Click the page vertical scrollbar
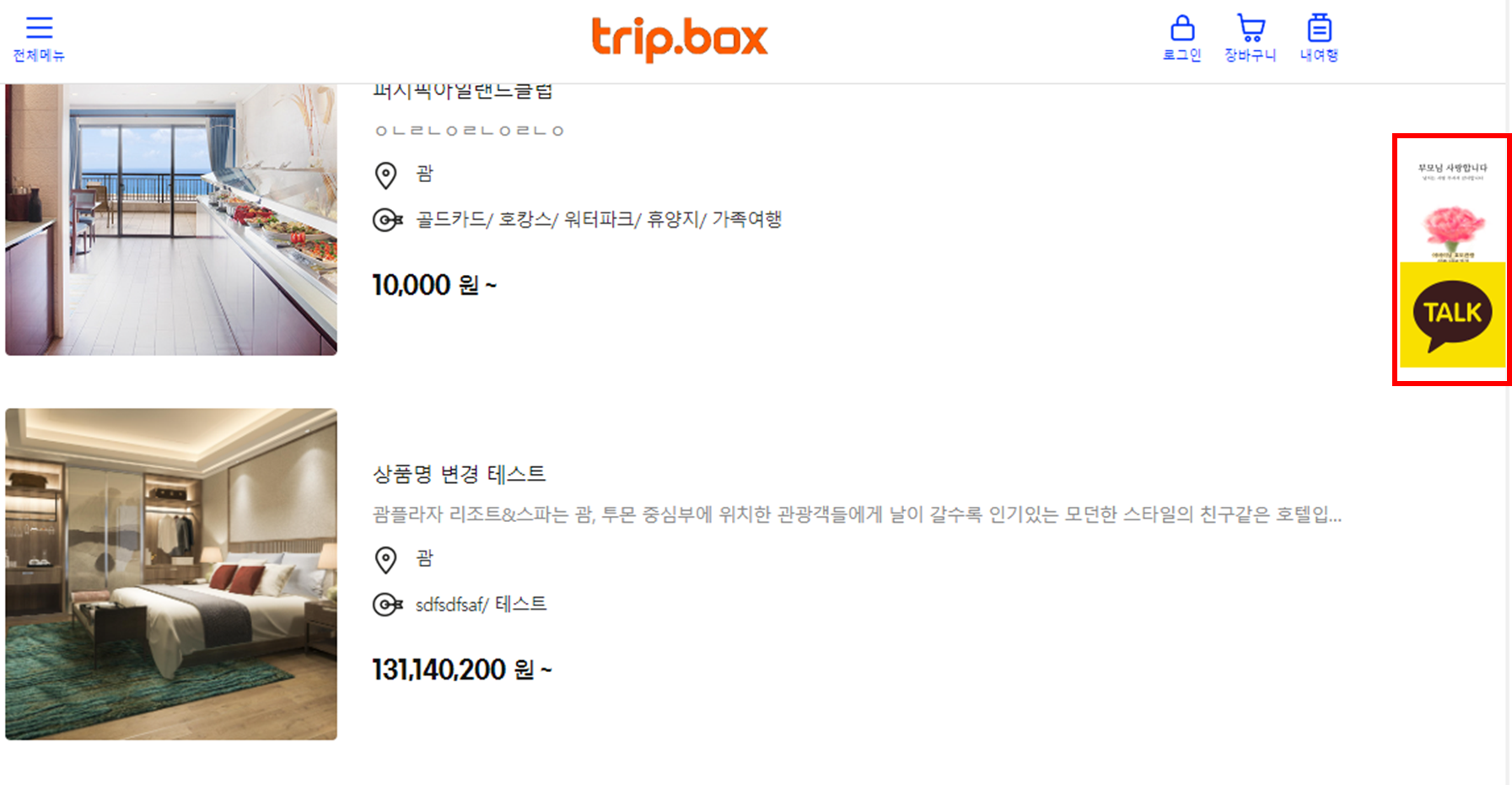 (x=1509, y=392)
